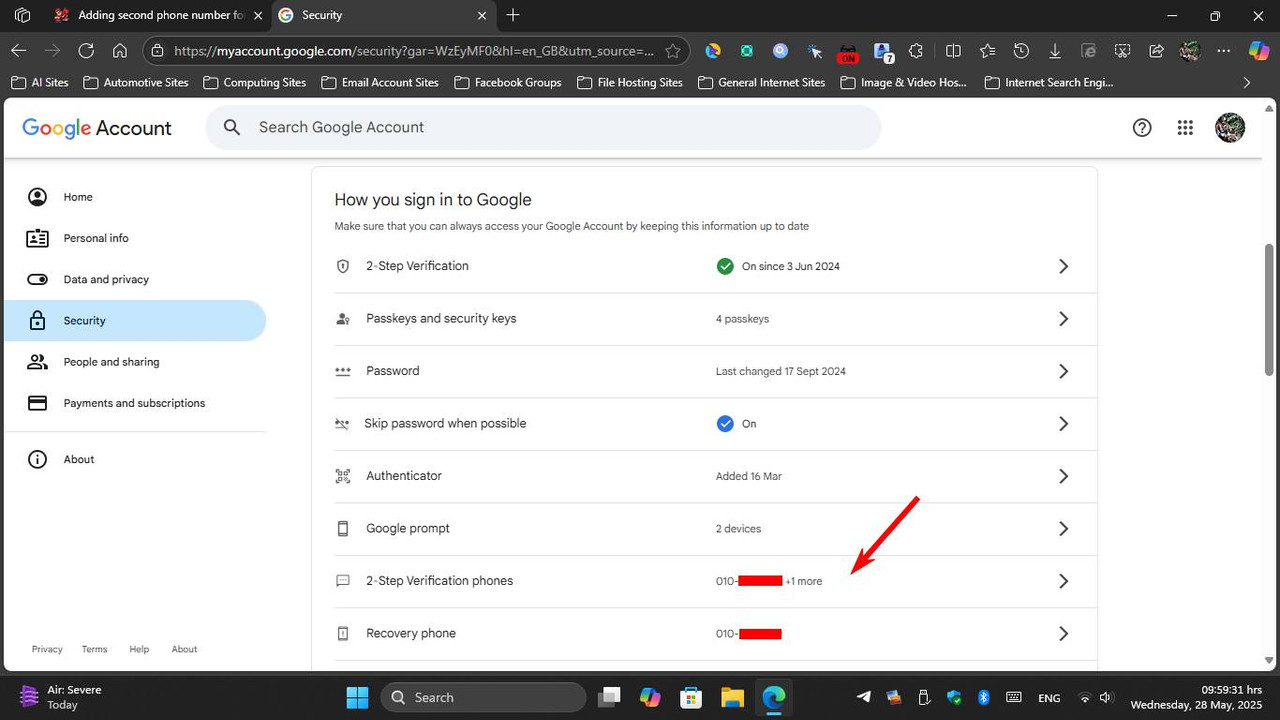Open Authenticator row chevron
Image resolution: width=1280 pixels, height=720 pixels.
click(1064, 476)
